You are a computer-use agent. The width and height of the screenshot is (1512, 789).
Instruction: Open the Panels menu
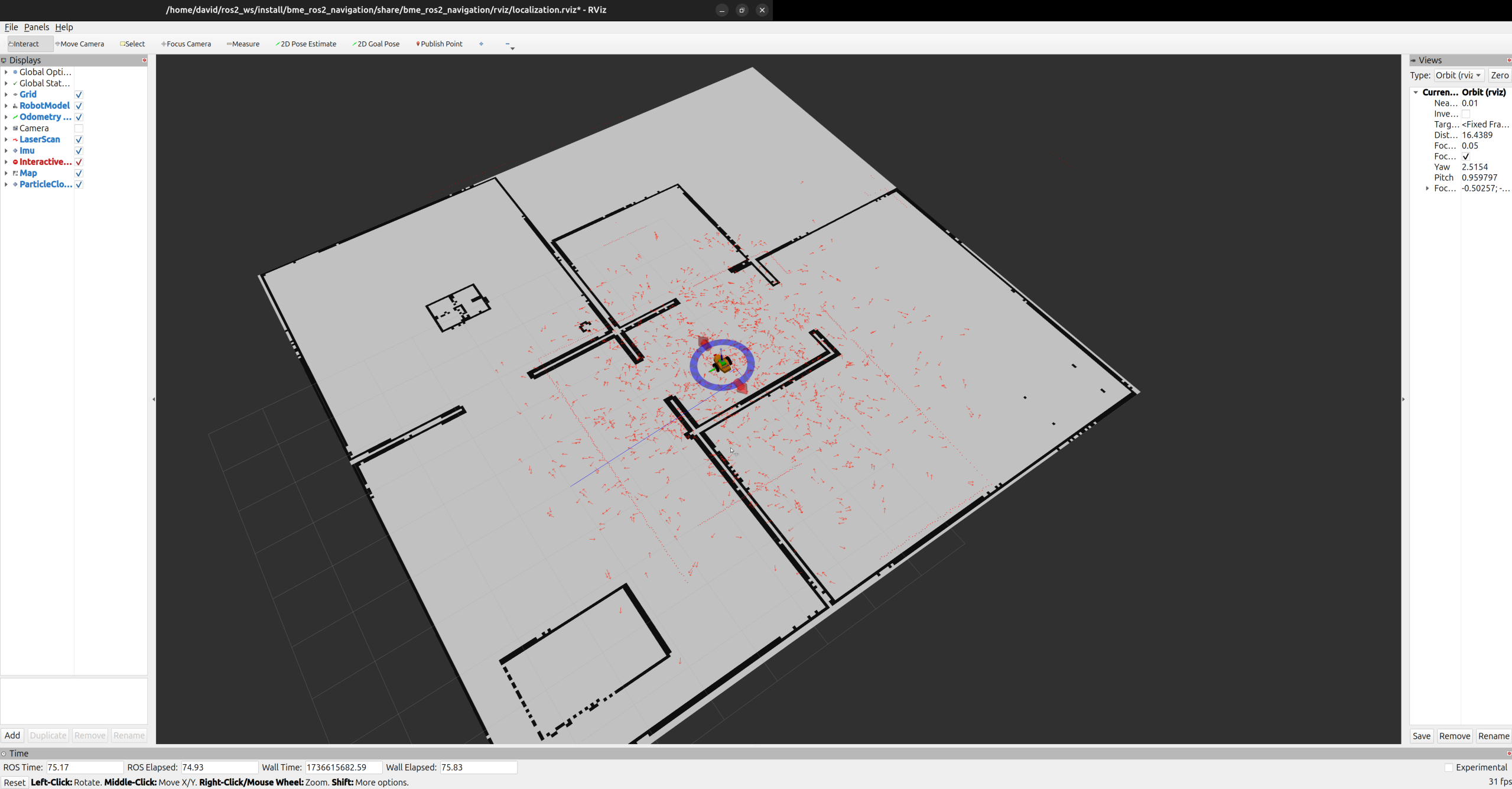(x=36, y=27)
